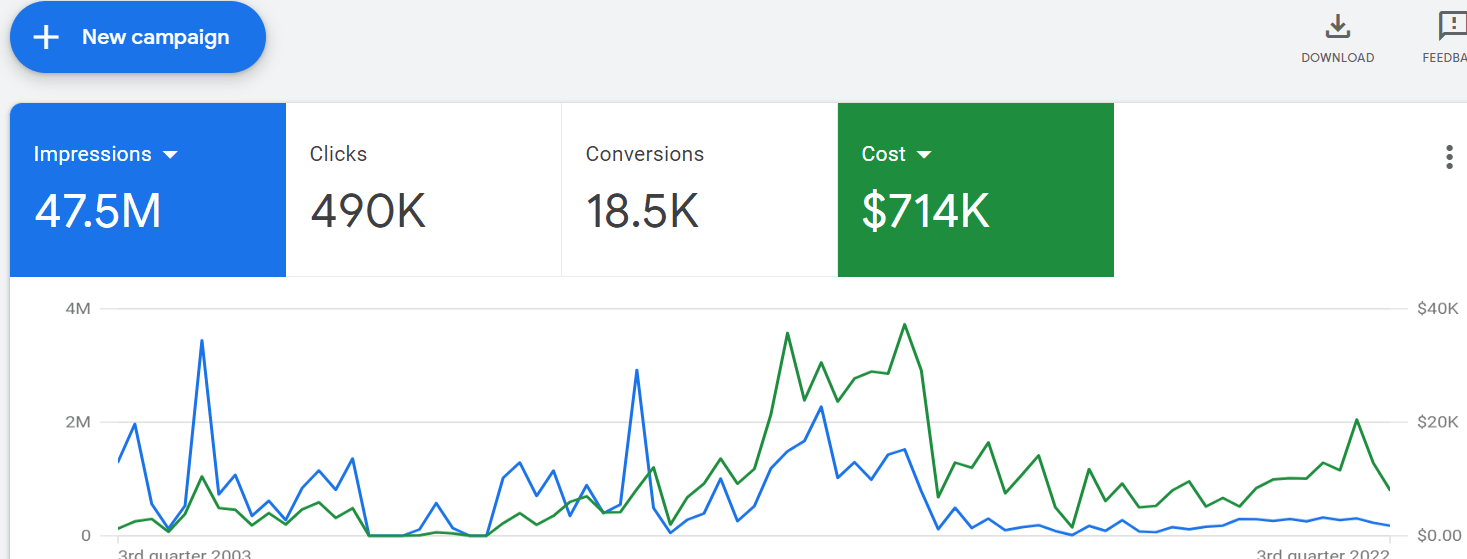
Task: Click the tallest blue impressions spike
Action: click(202, 341)
